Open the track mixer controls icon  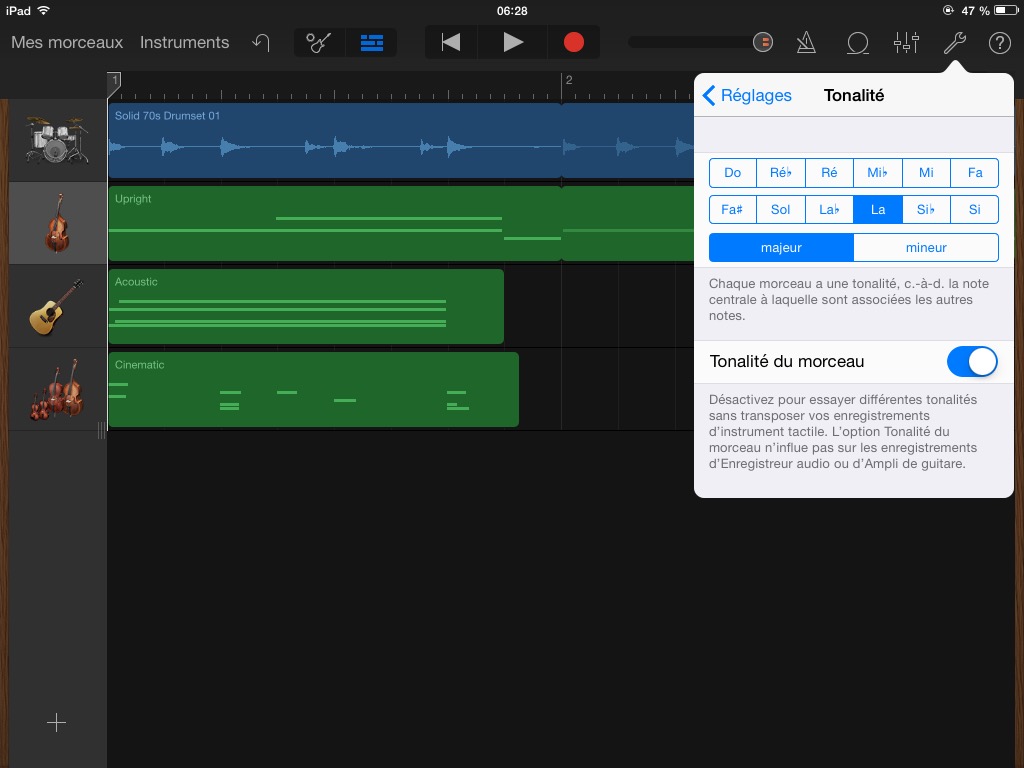[x=906, y=43]
